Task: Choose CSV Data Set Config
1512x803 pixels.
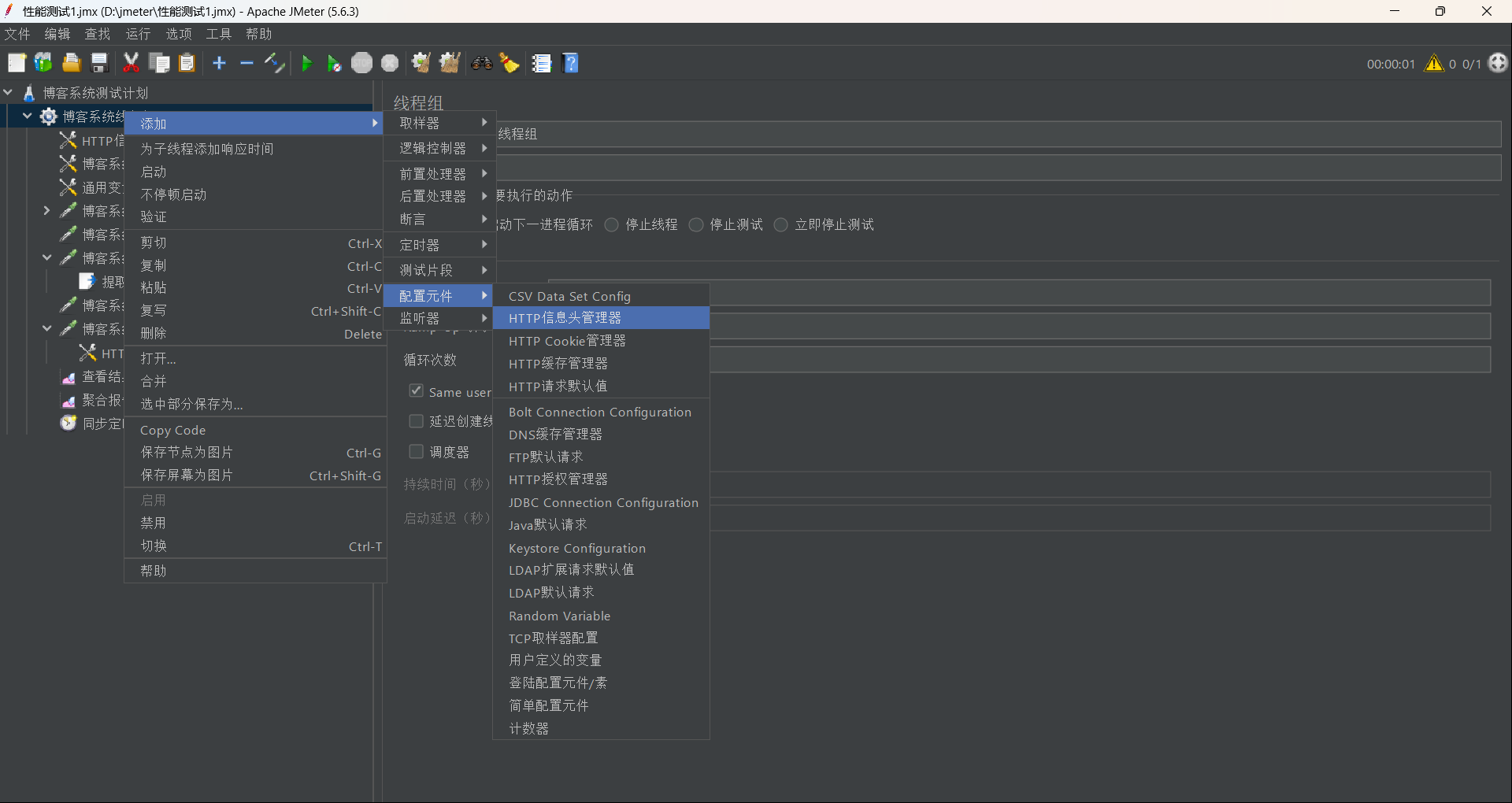Action: (x=601, y=296)
